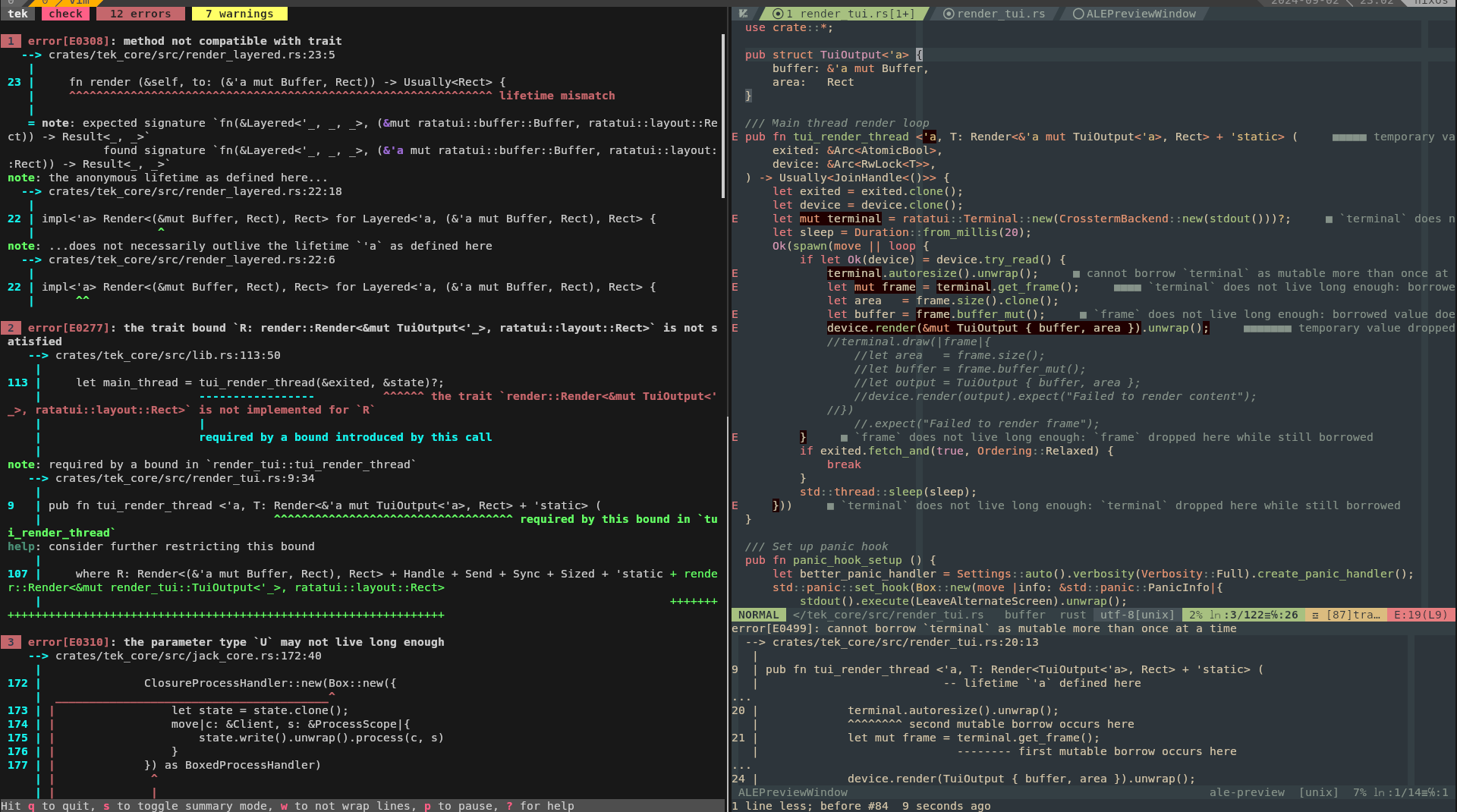Click the 's' summary mode key hint
1457x812 pixels.
106,806
